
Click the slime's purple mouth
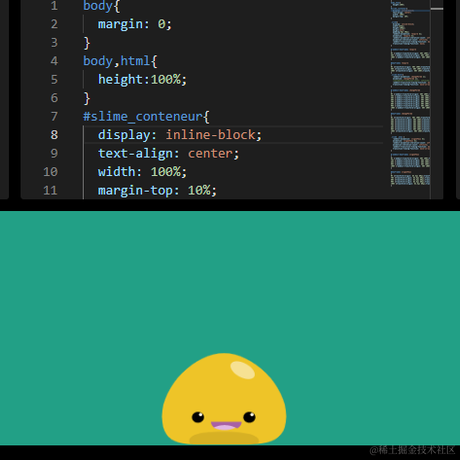coord(226,426)
